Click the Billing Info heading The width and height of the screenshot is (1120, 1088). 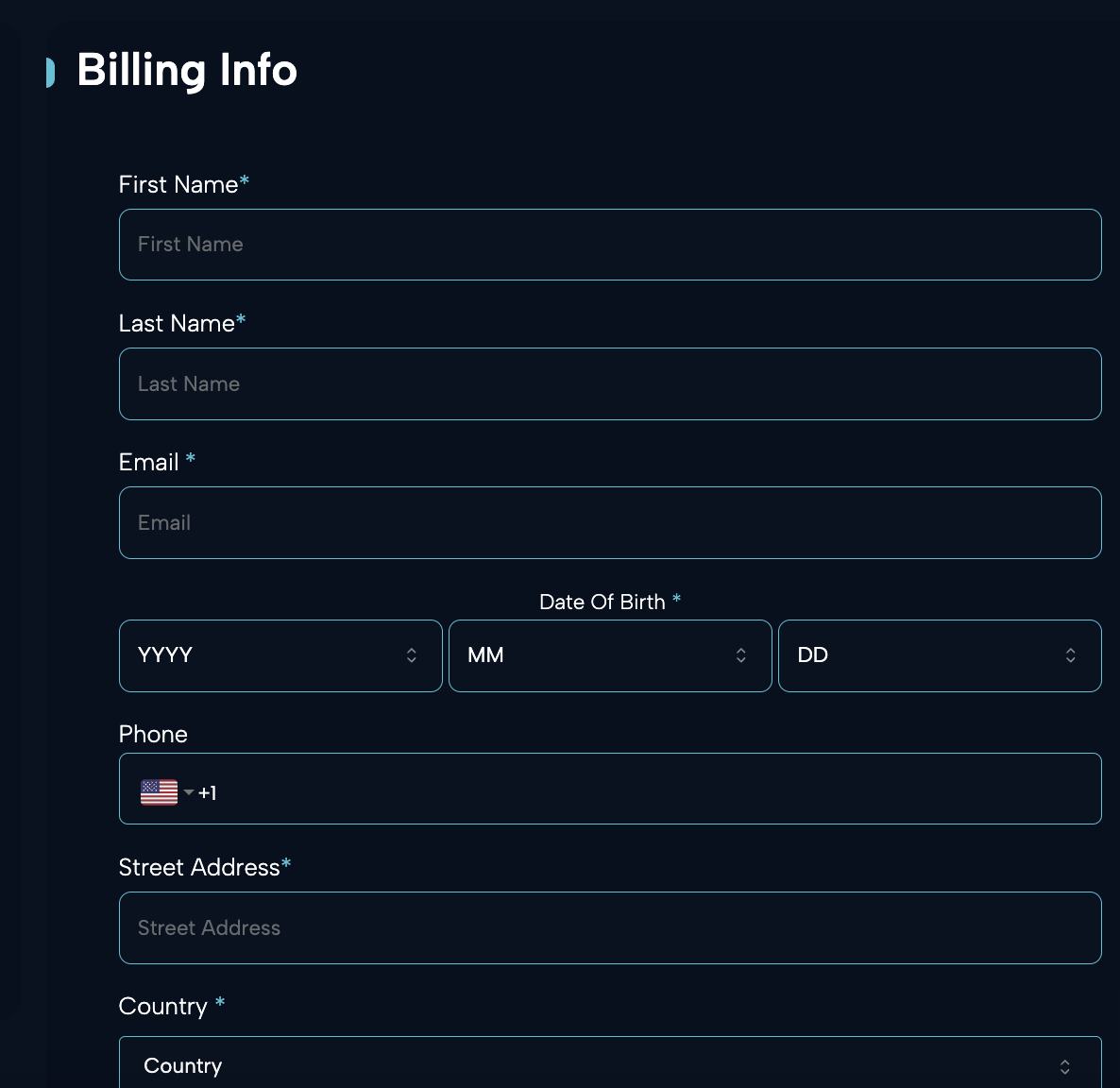point(187,70)
